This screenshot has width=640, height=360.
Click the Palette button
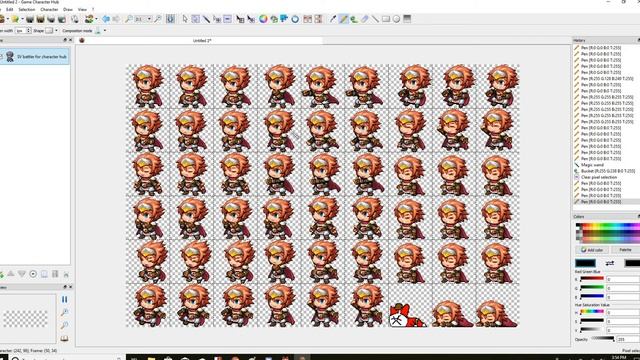[625, 250]
